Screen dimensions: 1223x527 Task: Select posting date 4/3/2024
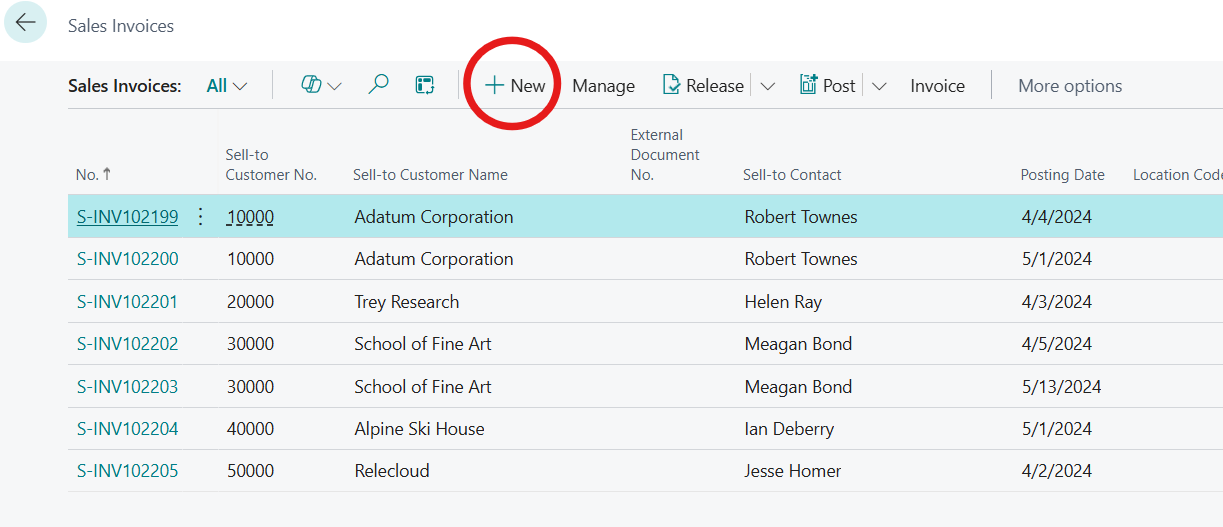point(1056,302)
